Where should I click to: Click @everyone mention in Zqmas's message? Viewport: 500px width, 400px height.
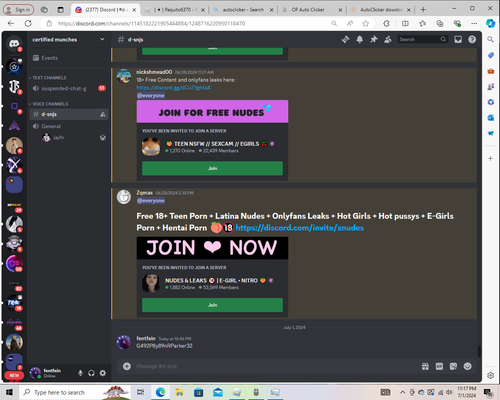151,201
